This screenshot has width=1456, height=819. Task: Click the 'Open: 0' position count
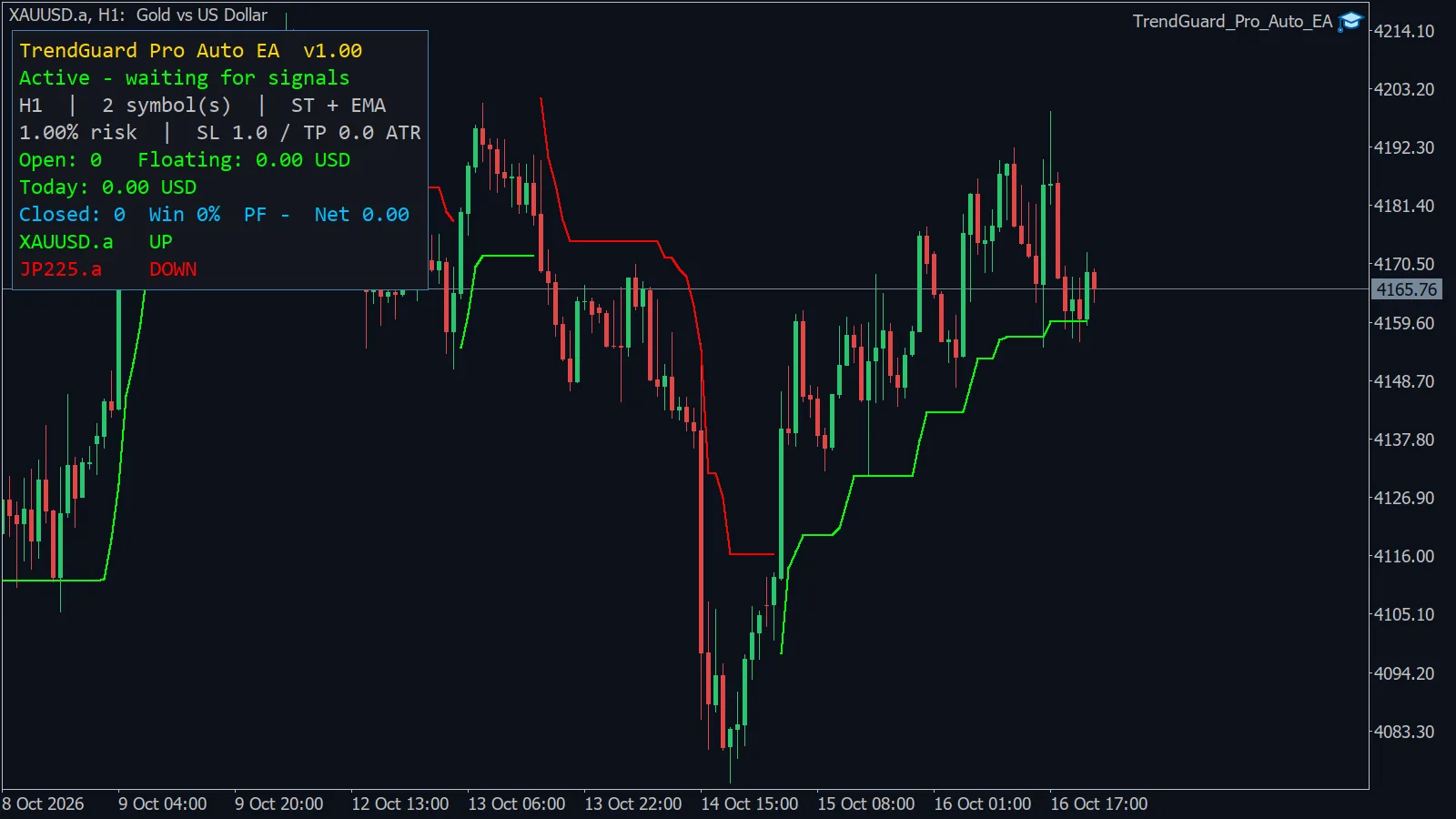click(61, 160)
